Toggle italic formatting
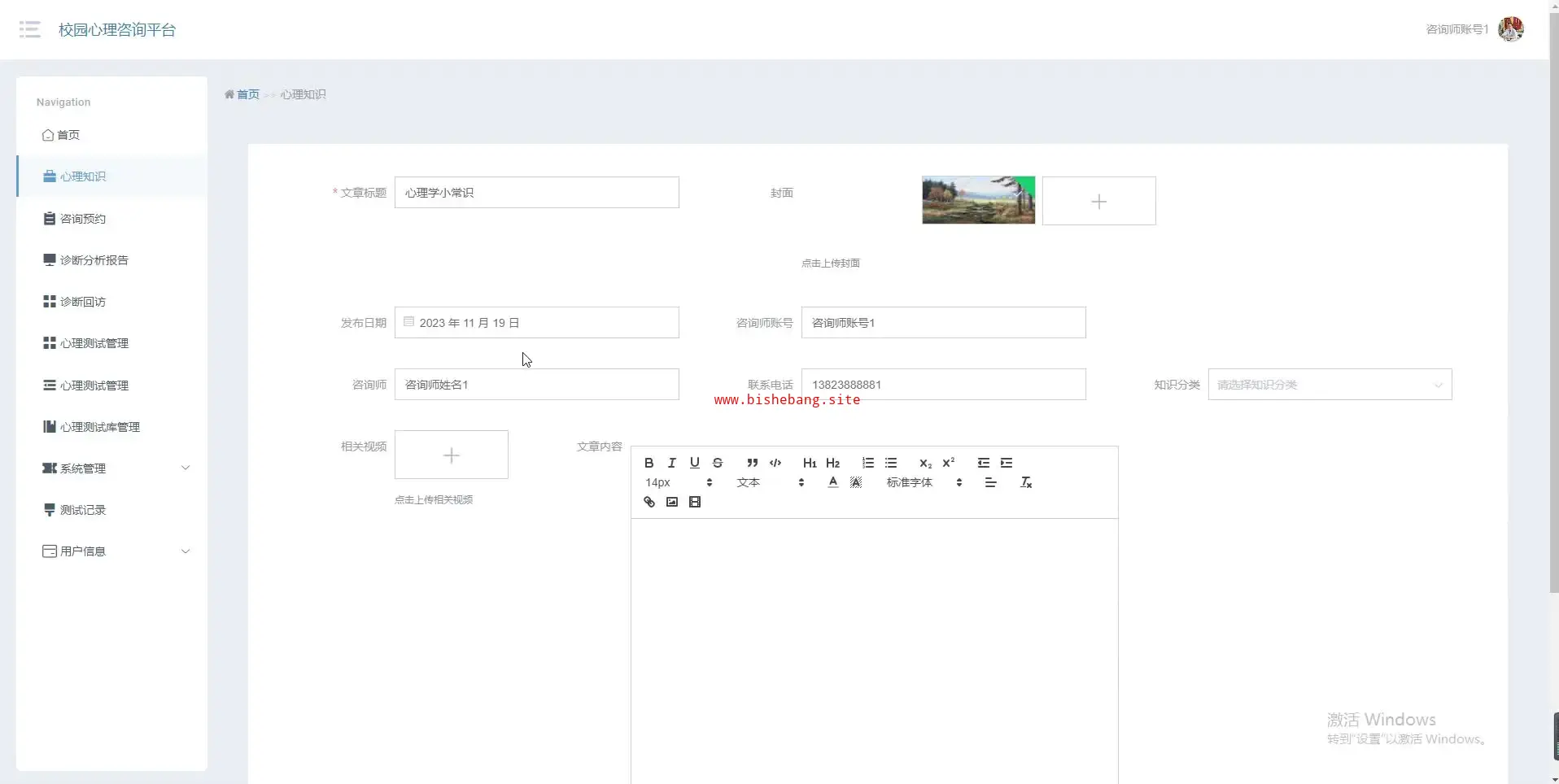The image size is (1559, 784). click(x=672, y=463)
